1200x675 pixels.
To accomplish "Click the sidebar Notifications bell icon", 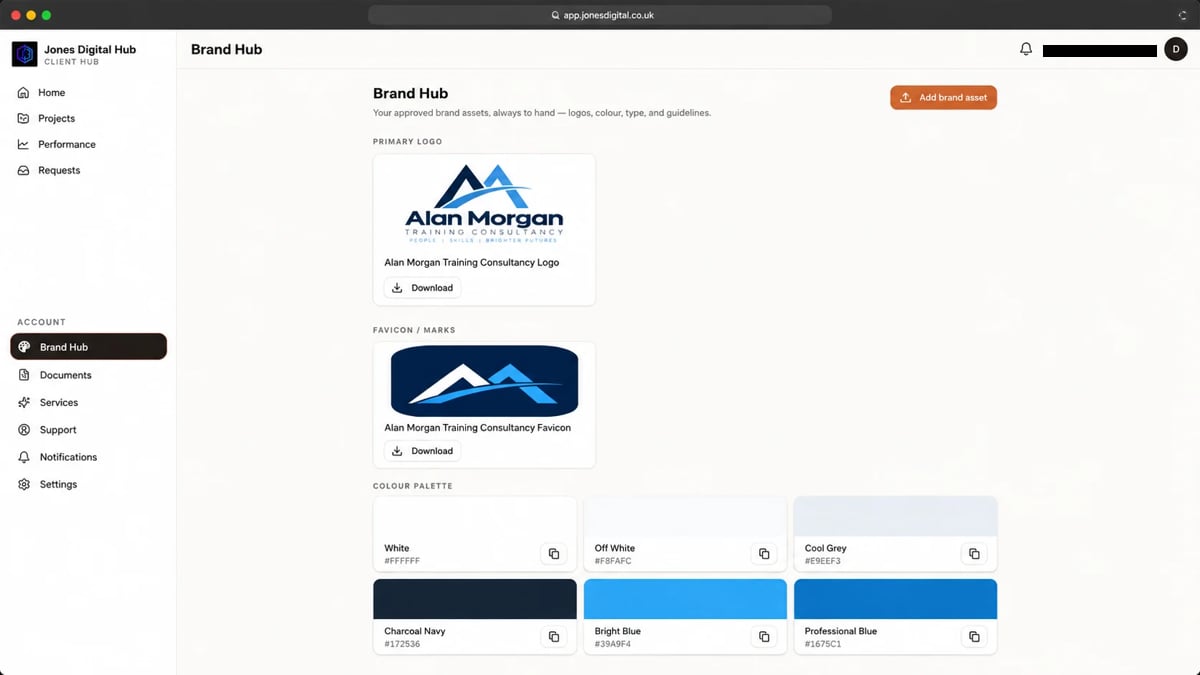I will [25, 457].
